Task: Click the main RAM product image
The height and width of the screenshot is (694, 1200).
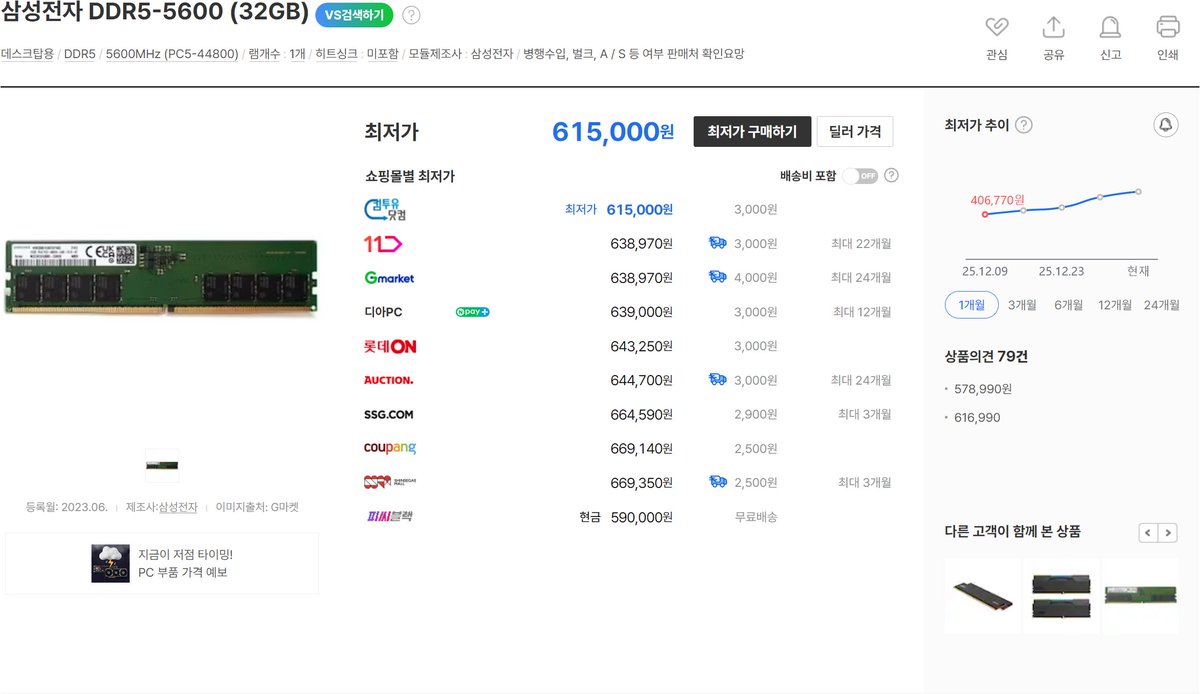Action: 162,277
